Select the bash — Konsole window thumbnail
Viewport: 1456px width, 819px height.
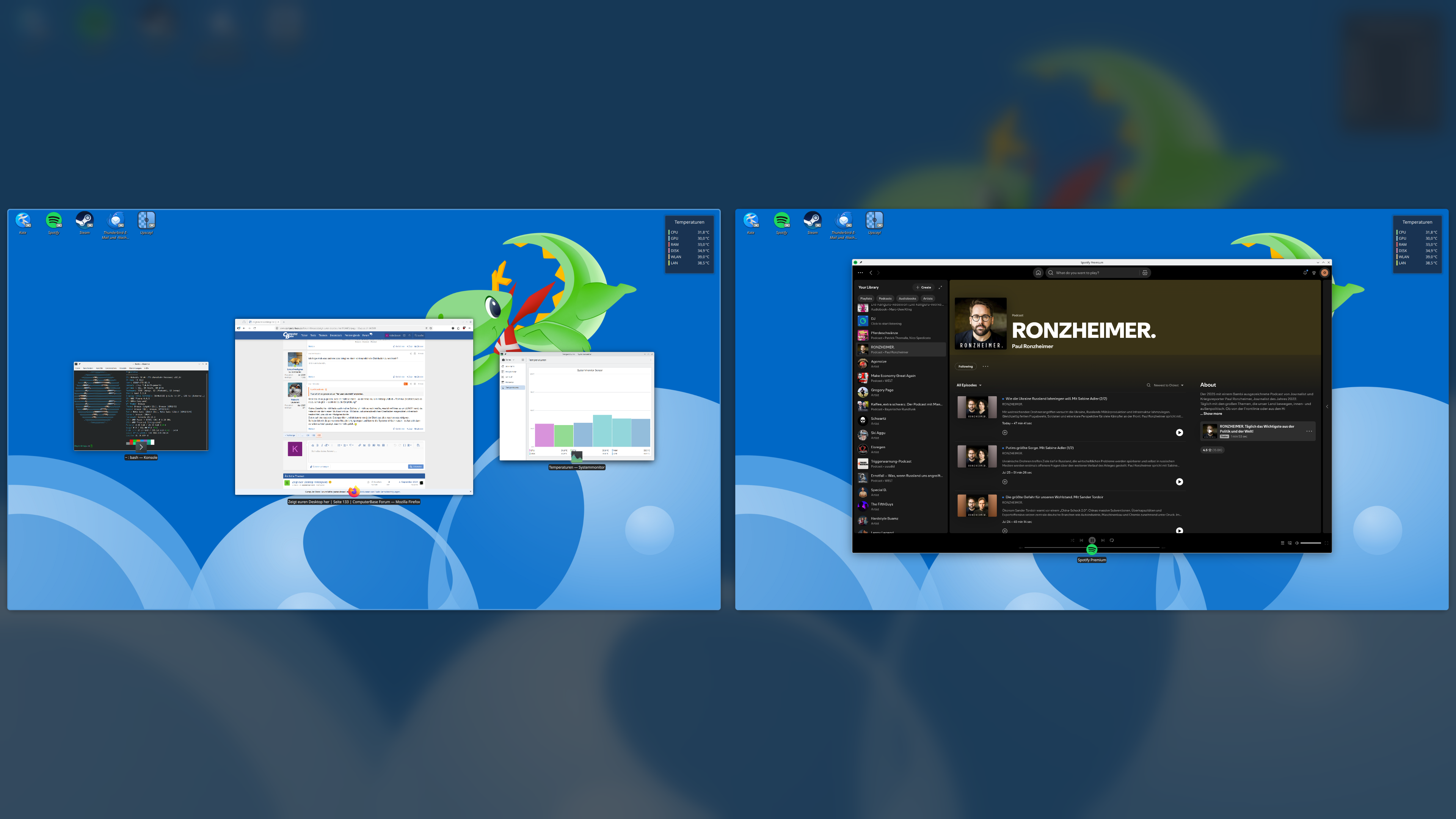click(141, 406)
